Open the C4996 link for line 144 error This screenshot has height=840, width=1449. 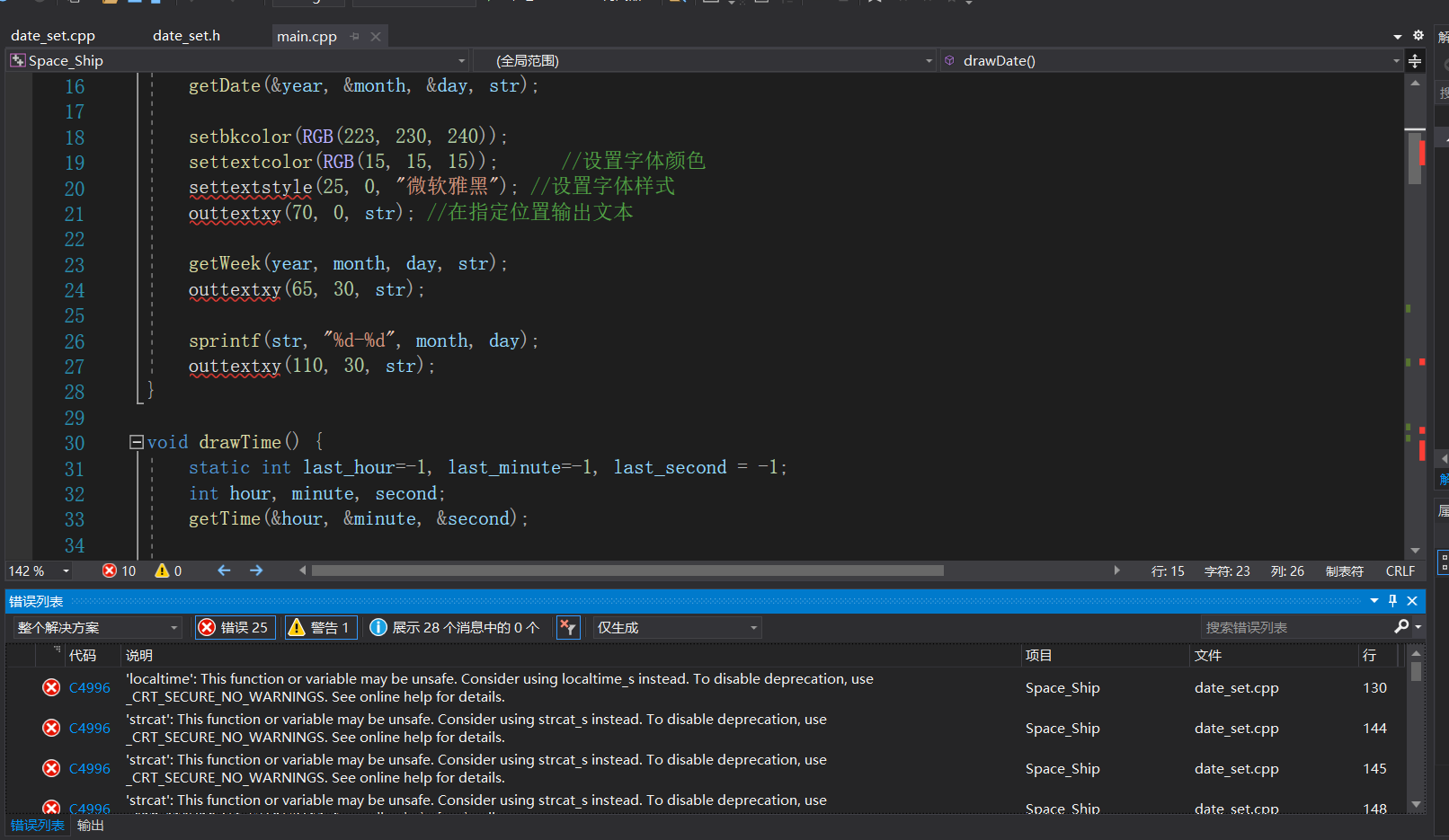[90, 729]
